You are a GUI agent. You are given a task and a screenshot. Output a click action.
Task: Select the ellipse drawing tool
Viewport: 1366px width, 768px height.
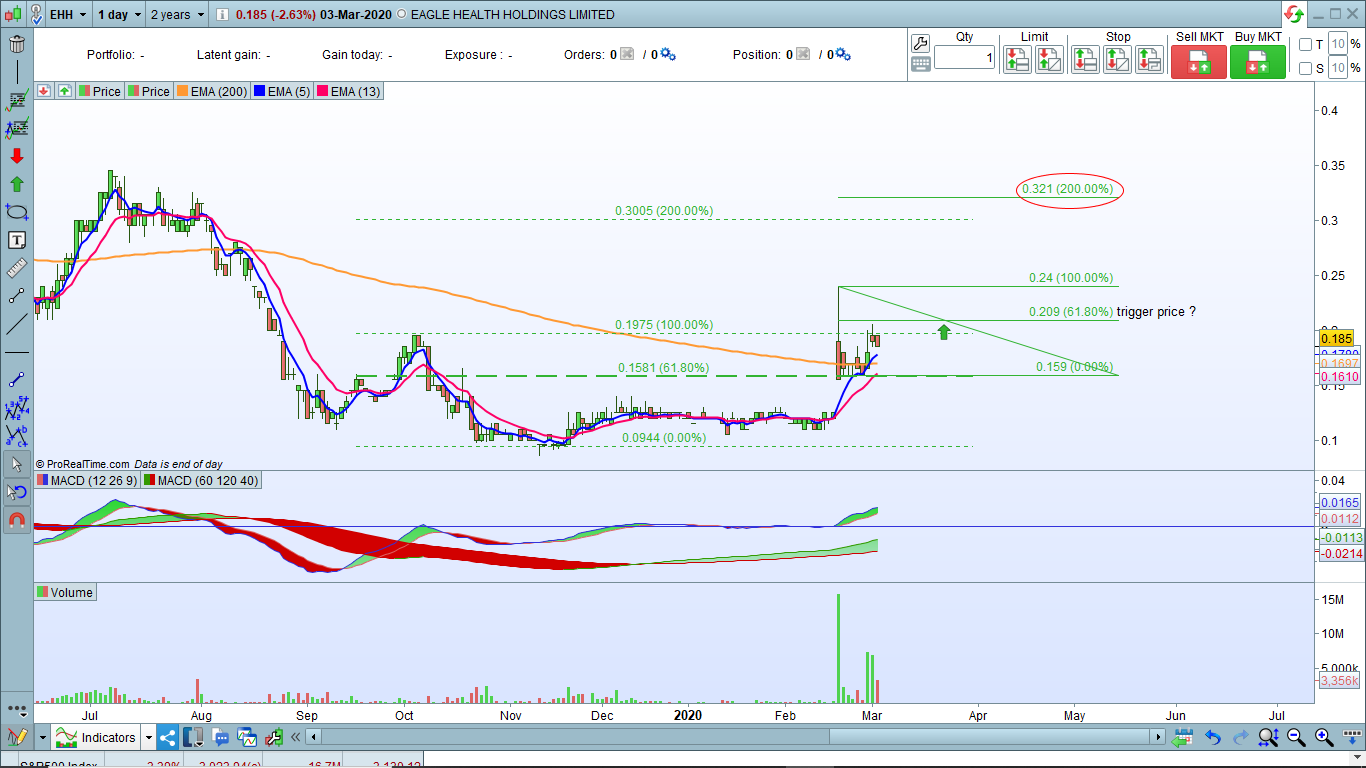[x=16, y=212]
